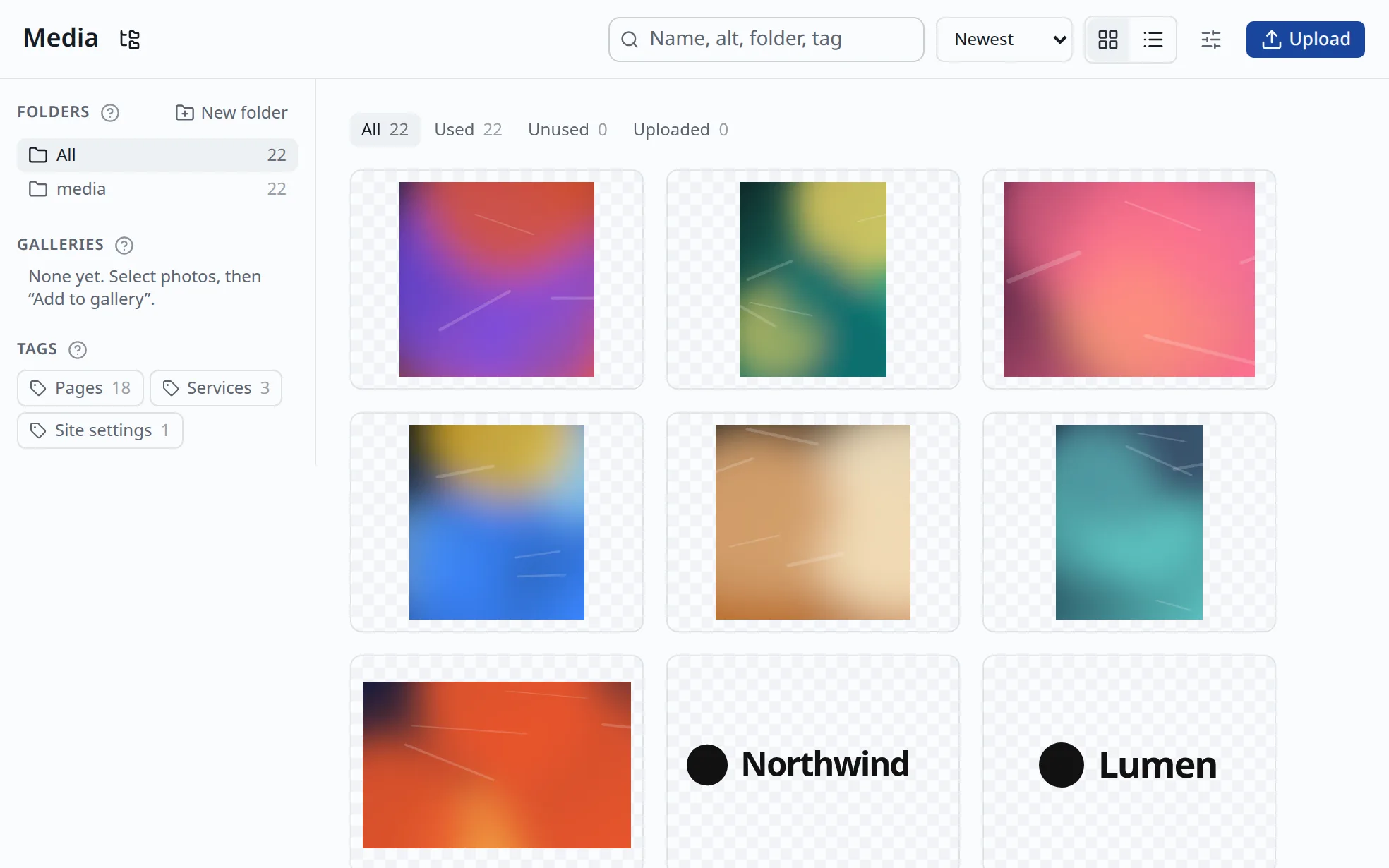Show help for Galleries
The height and width of the screenshot is (868, 1389).
point(124,246)
